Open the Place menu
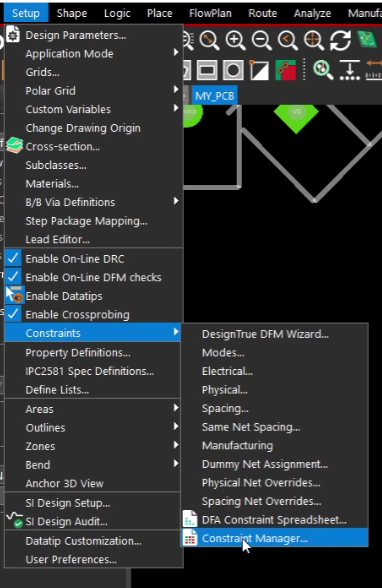This screenshot has width=382, height=588. pos(159,13)
